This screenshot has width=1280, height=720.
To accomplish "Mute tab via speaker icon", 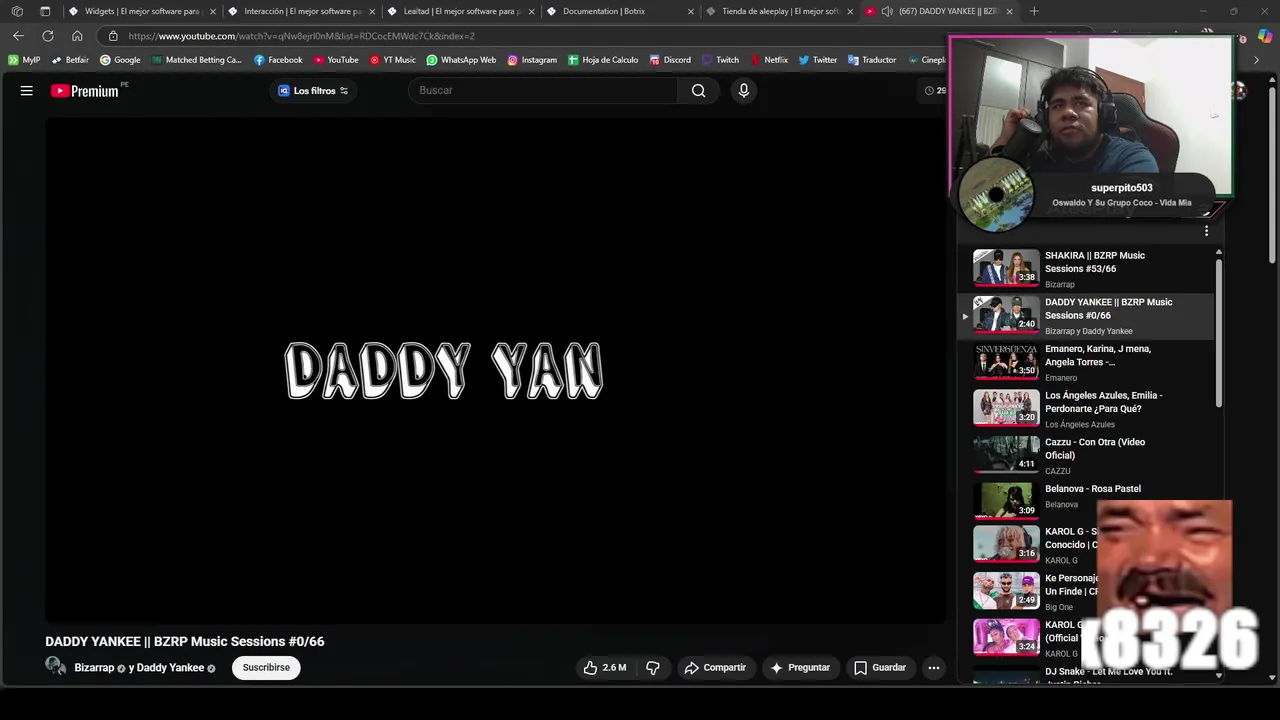I will [x=887, y=11].
